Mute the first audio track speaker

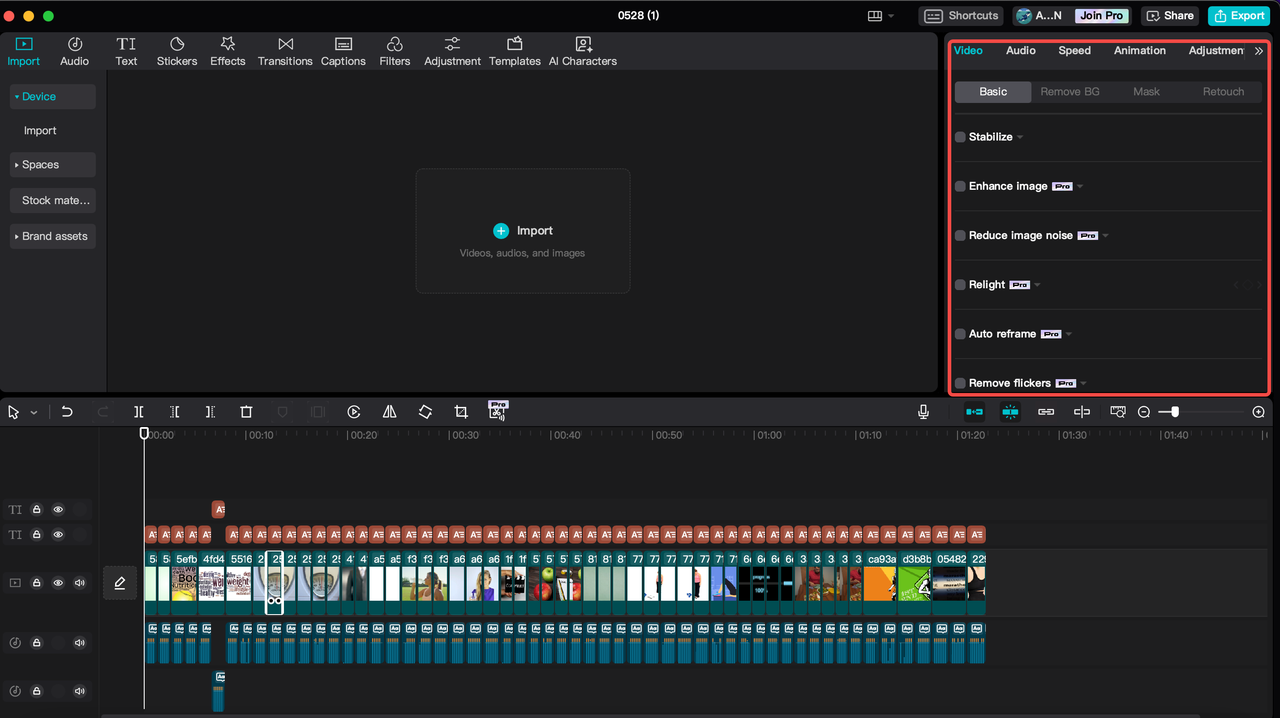pyautogui.click(x=80, y=643)
